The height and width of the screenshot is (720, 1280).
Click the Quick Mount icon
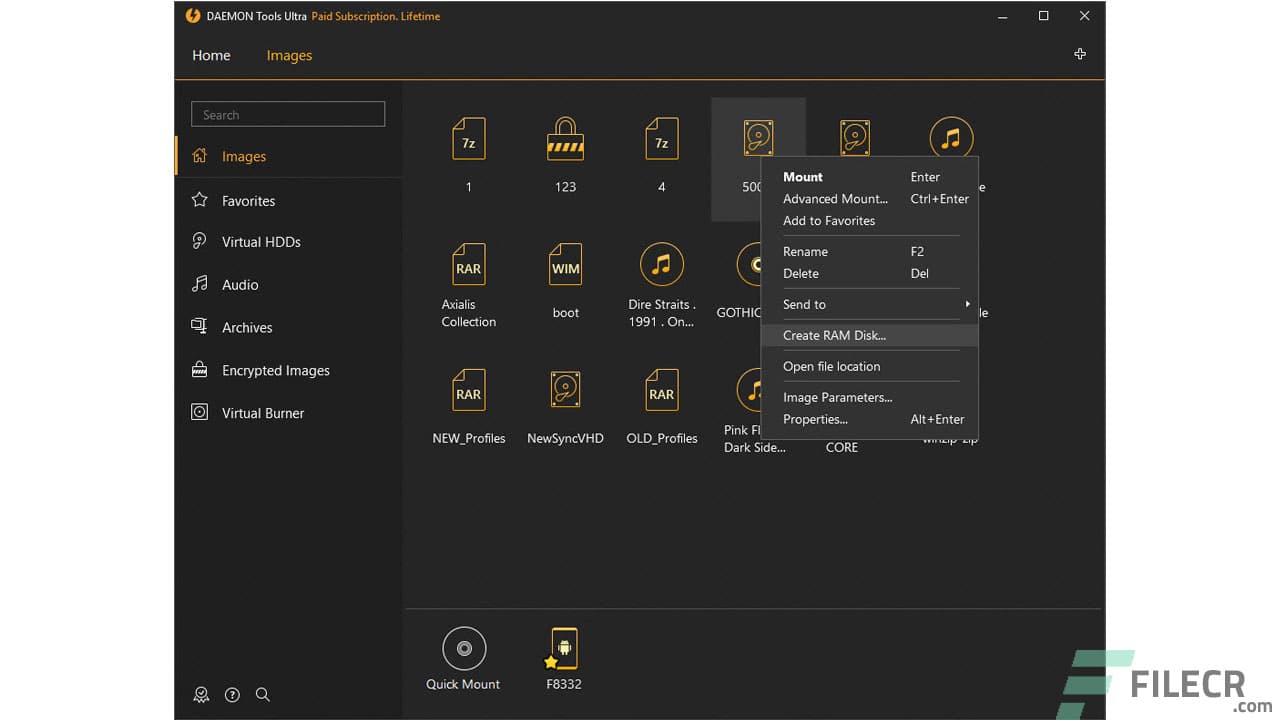click(x=463, y=648)
